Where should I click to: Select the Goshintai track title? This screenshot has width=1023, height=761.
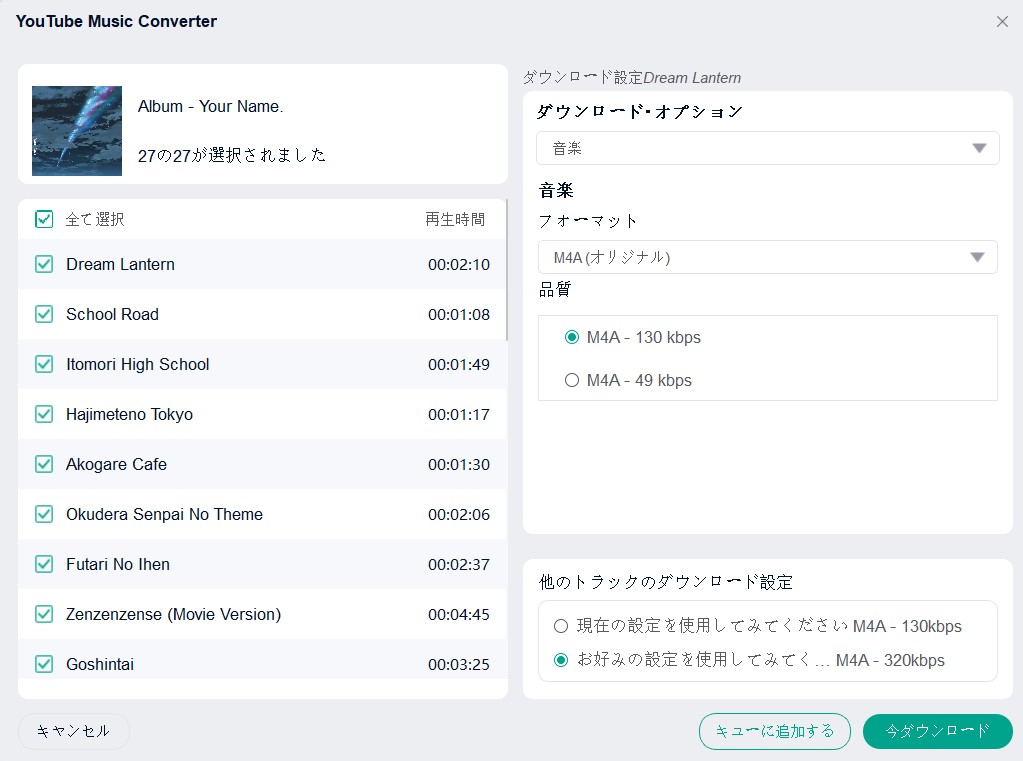point(100,664)
